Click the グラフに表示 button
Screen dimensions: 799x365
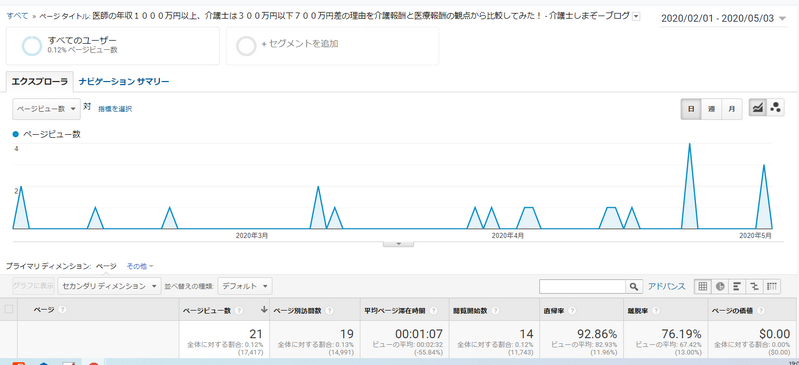coord(33,286)
